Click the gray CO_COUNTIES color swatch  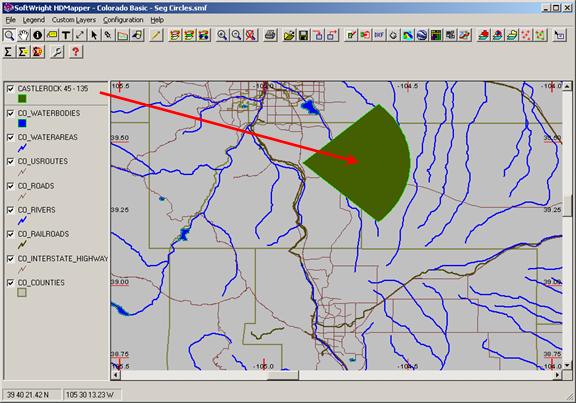pos(22,292)
